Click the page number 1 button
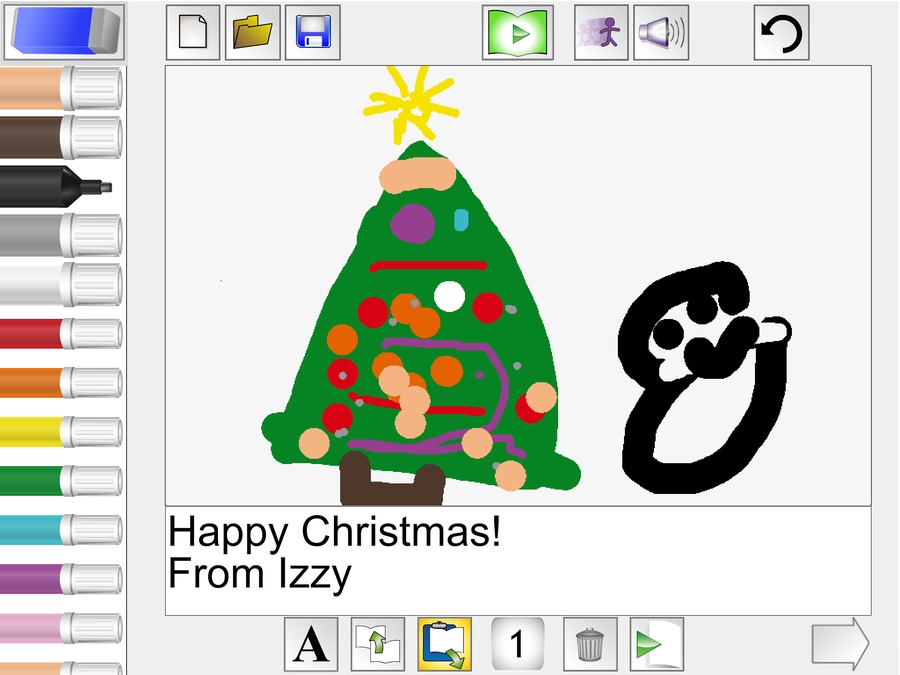Image resolution: width=900 pixels, height=675 pixels. click(517, 644)
